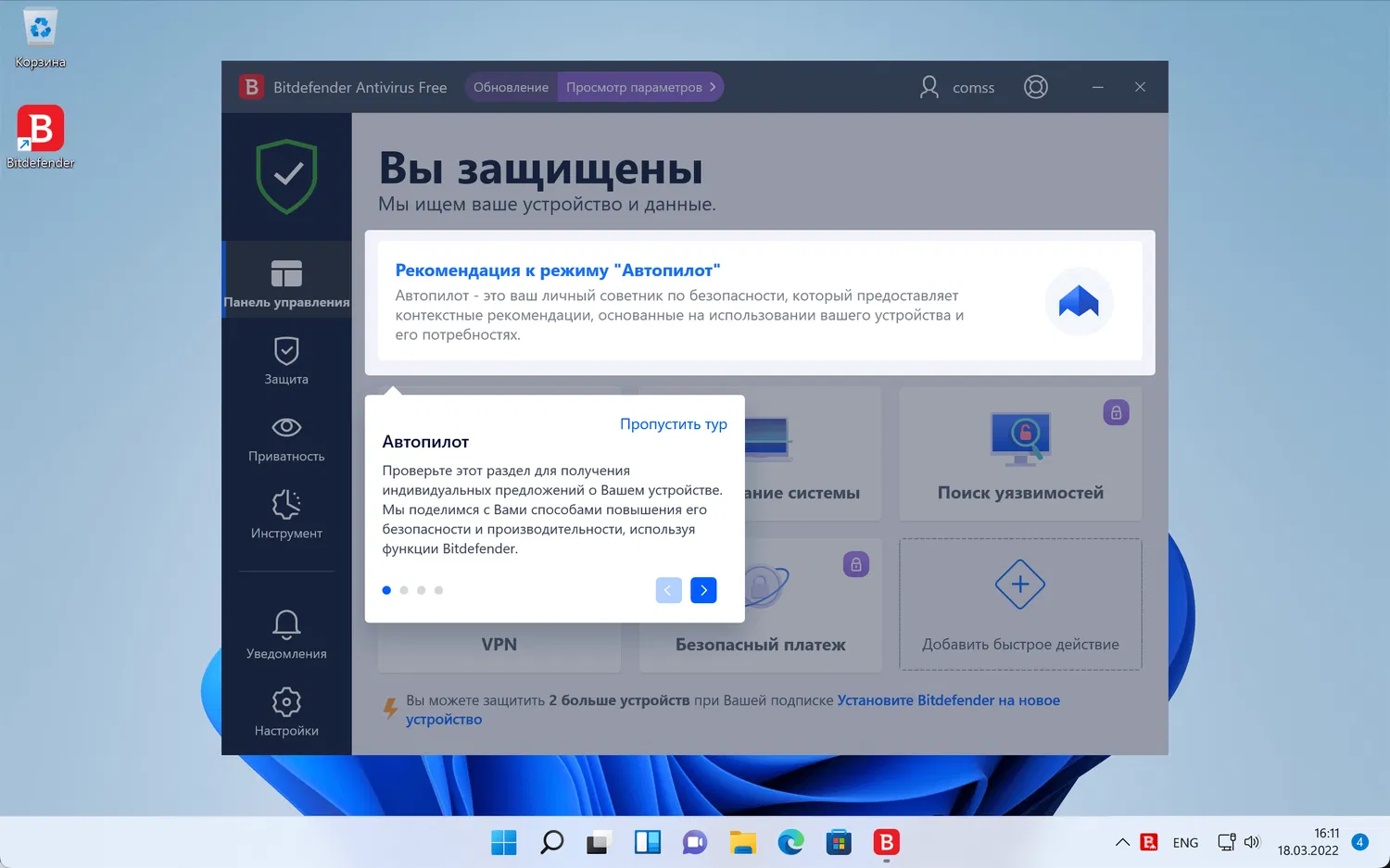Open clock and calendar 16:11
The width and height of the screenshot is (1390, 868).
point(1308,842)
